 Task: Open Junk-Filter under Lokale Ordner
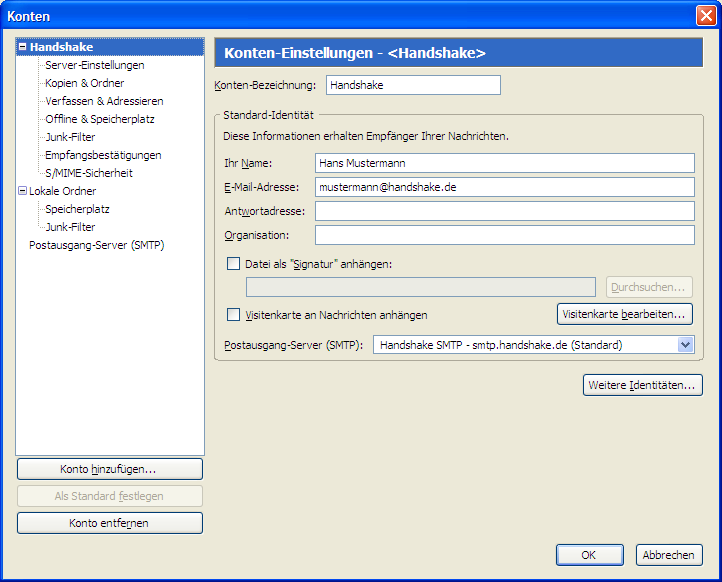click(x=70, y=227)
